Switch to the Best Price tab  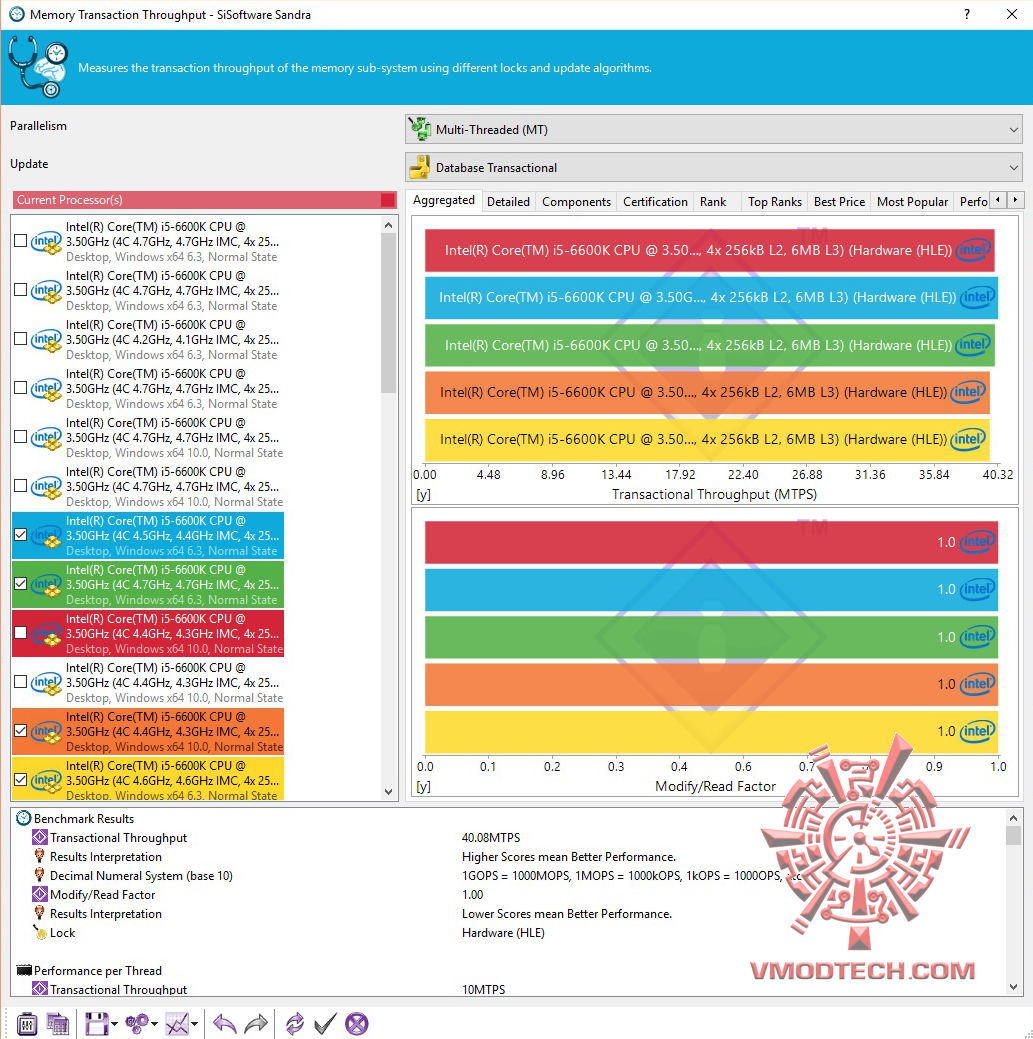(840, 201)
